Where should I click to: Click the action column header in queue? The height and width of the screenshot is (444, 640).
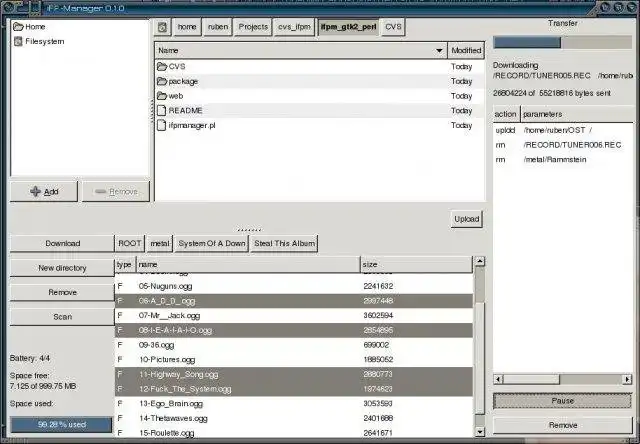pos(506,114)
